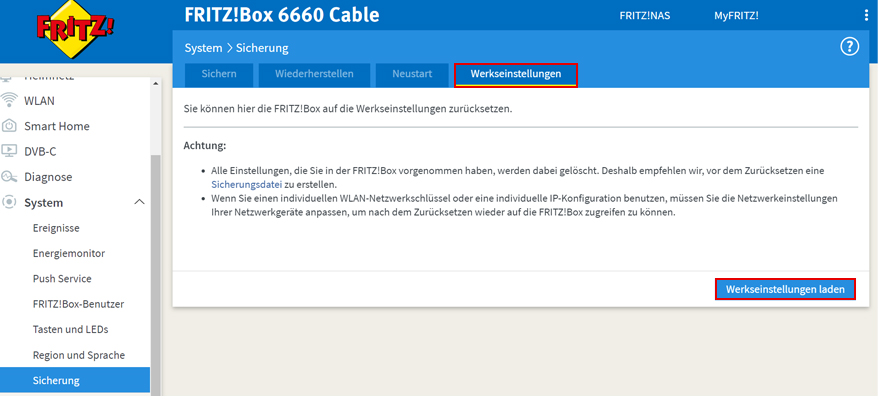The height and width of the screenshot is (400, 879).
Task: Click the WLAN wifi icon
Action: (10, 101)
